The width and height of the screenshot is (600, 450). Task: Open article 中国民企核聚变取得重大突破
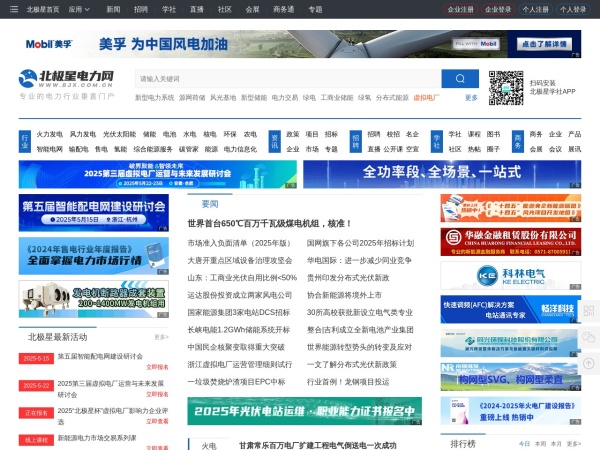click(x=236, y=347)
